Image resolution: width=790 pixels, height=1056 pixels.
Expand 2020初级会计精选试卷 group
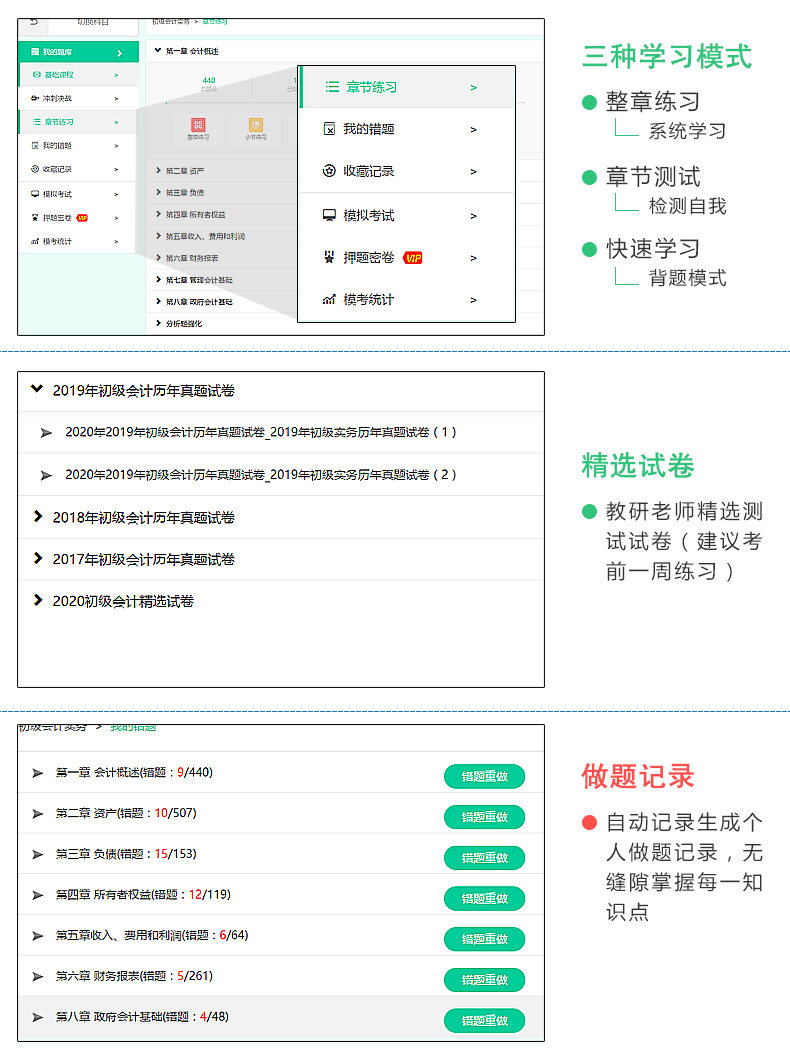[38, 600]
